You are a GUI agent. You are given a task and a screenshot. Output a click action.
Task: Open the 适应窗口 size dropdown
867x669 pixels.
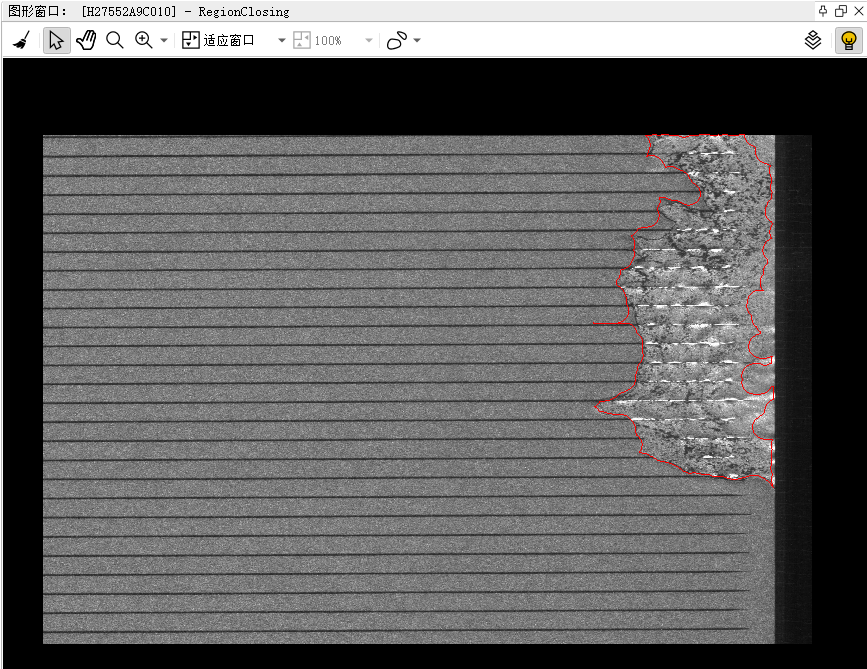(x=282, y=41)
